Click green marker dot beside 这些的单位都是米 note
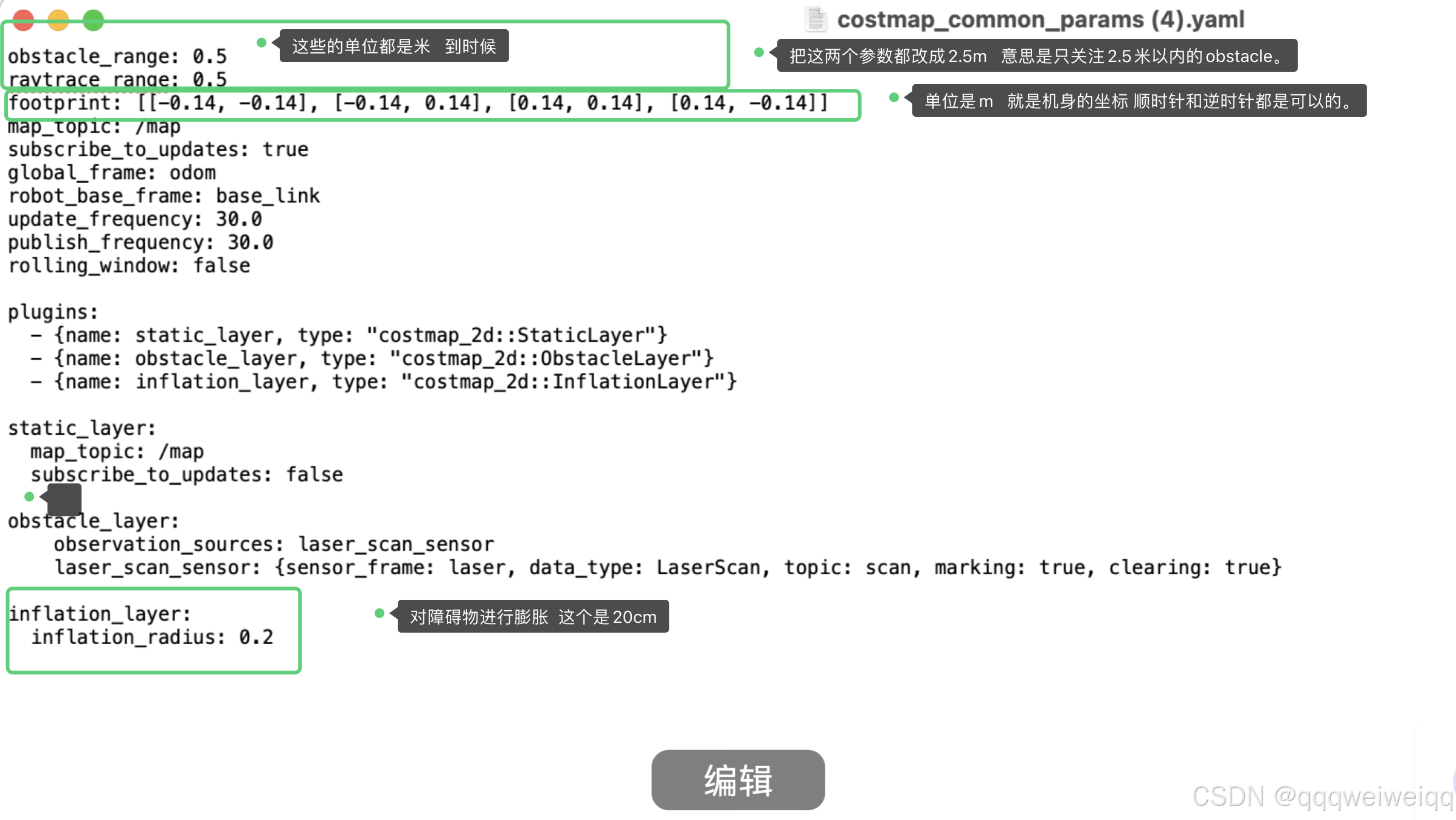The width and height of the screenshot is (1456, 820). pos(262,43)
